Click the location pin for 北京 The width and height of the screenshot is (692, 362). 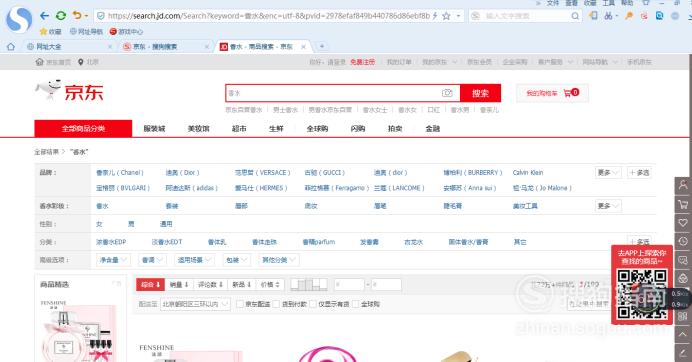coord(80,62)
